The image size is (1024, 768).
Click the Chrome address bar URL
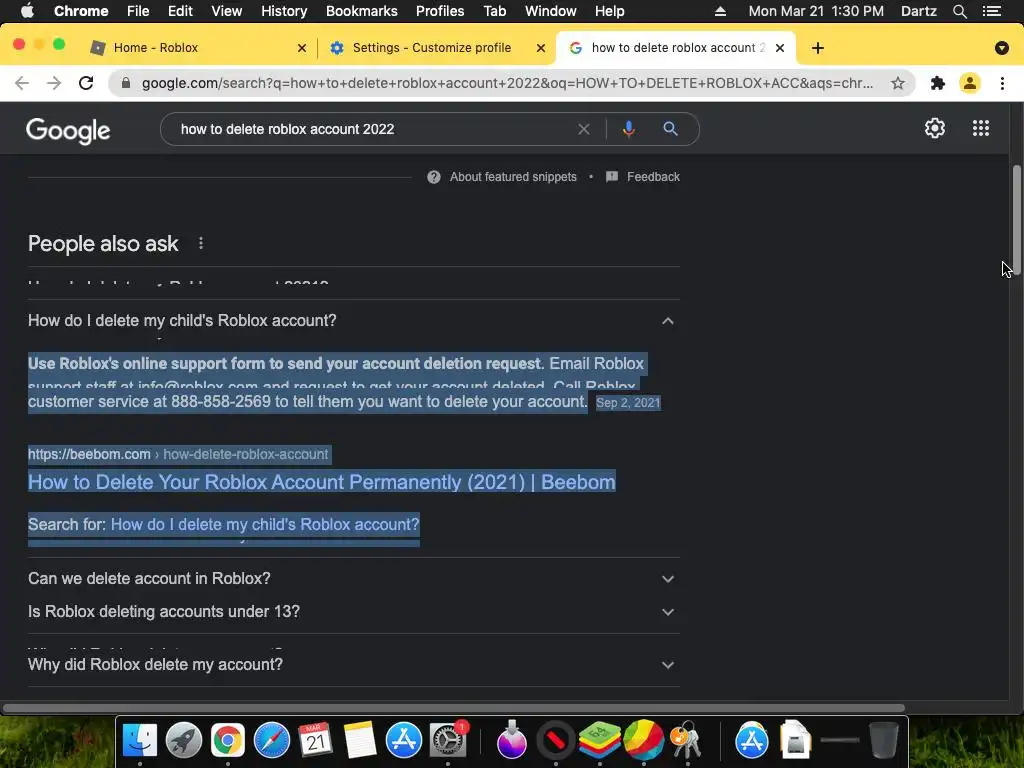pyautogui.click(x=507, y=83)
